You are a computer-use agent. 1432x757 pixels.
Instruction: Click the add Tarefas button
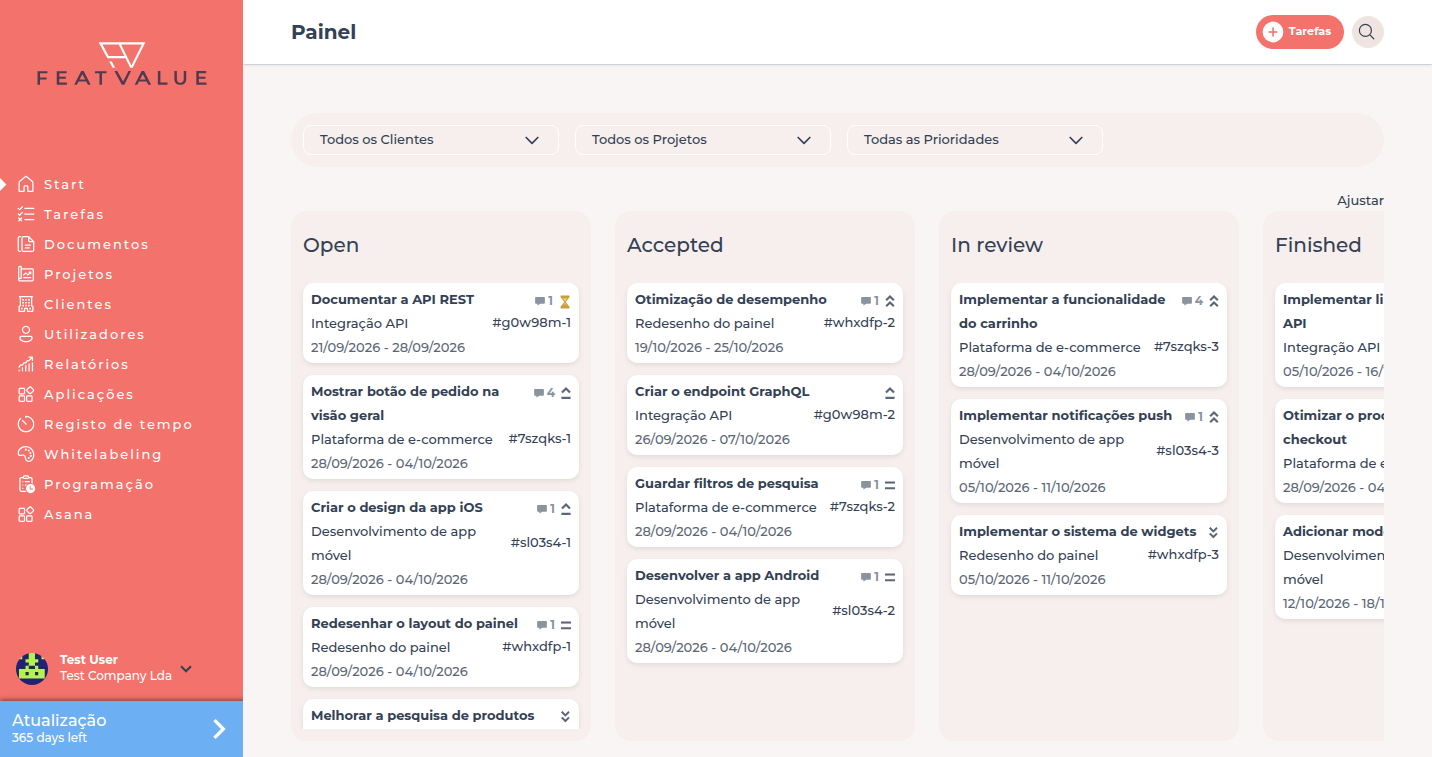[x=1300, y=32]
